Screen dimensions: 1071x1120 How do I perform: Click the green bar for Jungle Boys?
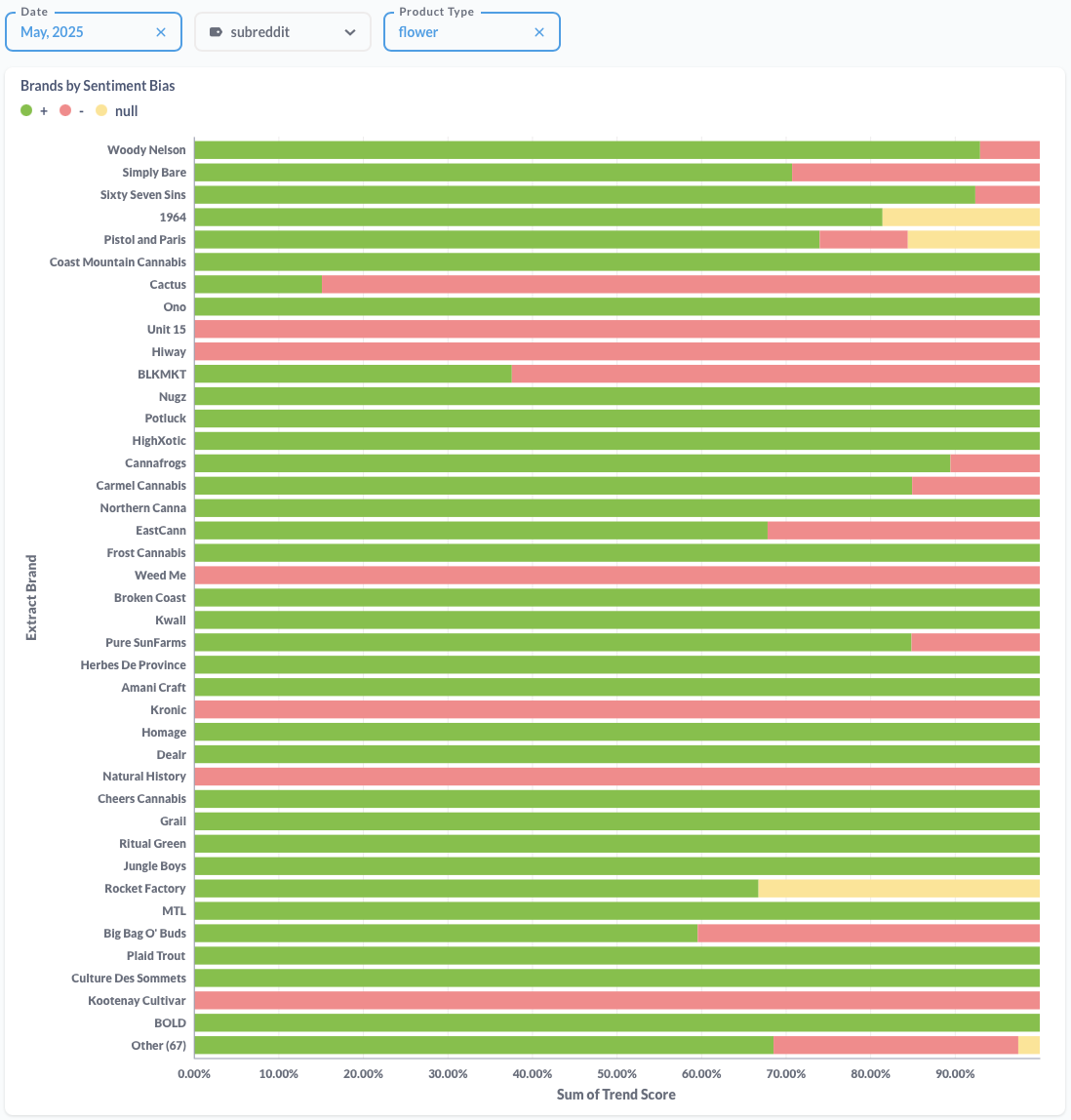[616, 866]
